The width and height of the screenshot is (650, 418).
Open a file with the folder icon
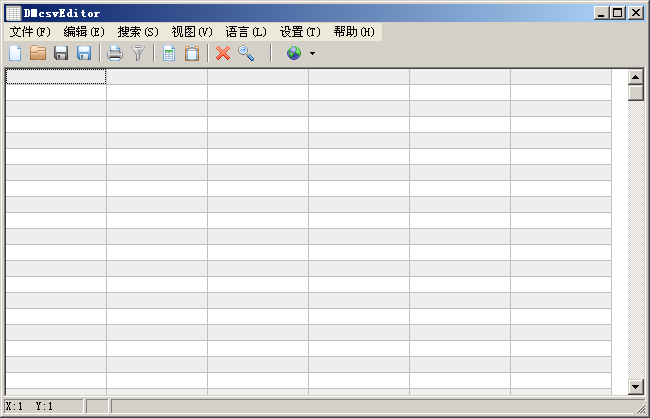(38, 53)
